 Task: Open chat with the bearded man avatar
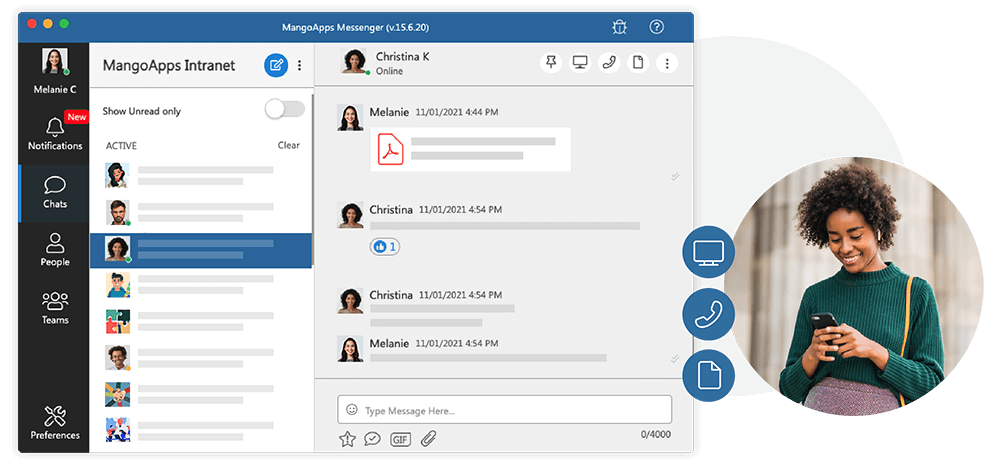click(x=117, y=212)
